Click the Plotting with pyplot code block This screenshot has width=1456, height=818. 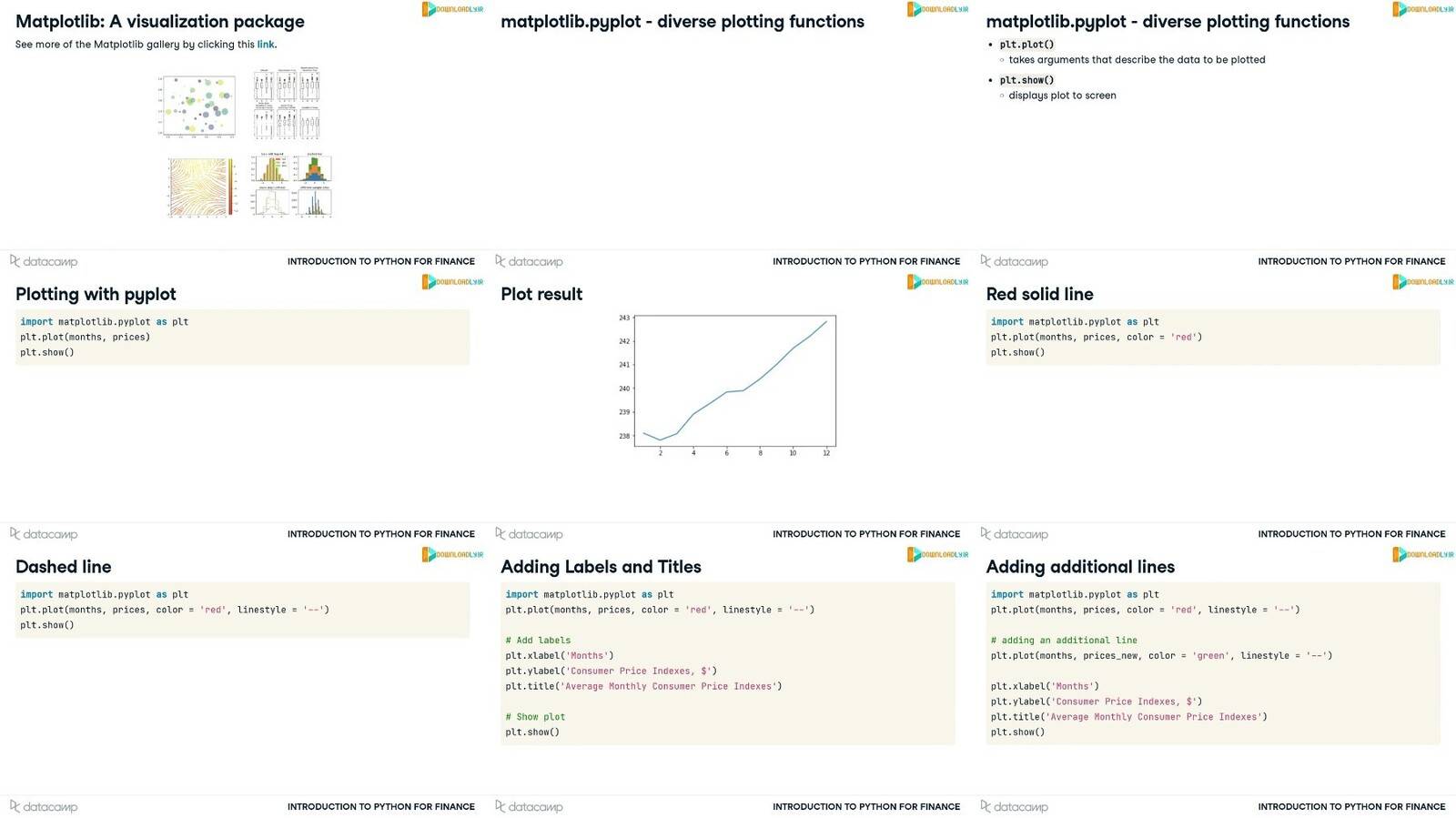tap(242, 338)
